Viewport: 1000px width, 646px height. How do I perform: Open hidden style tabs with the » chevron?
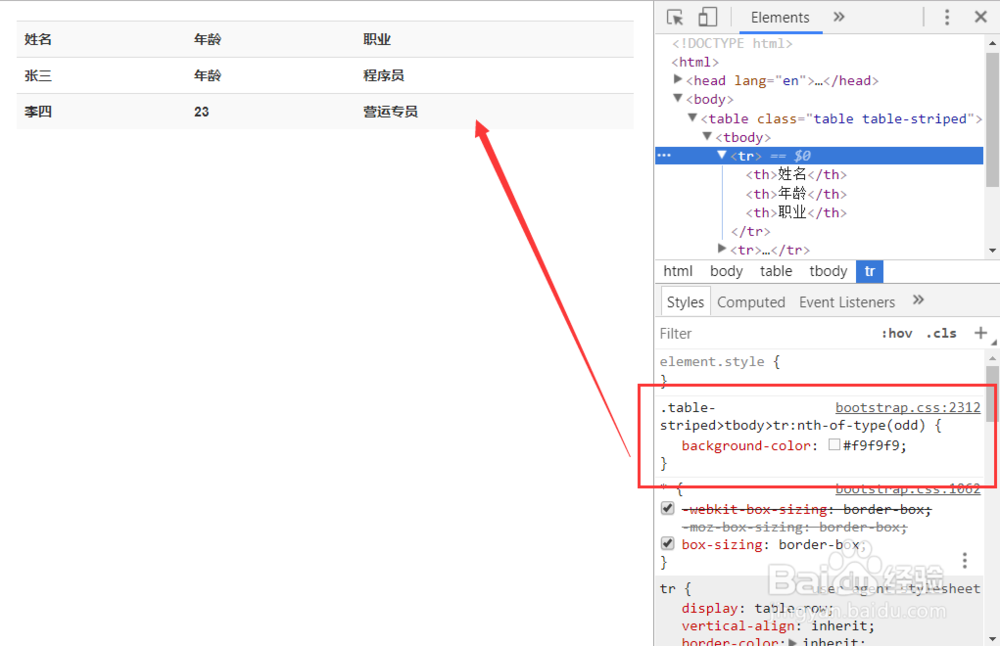[920, 301]
